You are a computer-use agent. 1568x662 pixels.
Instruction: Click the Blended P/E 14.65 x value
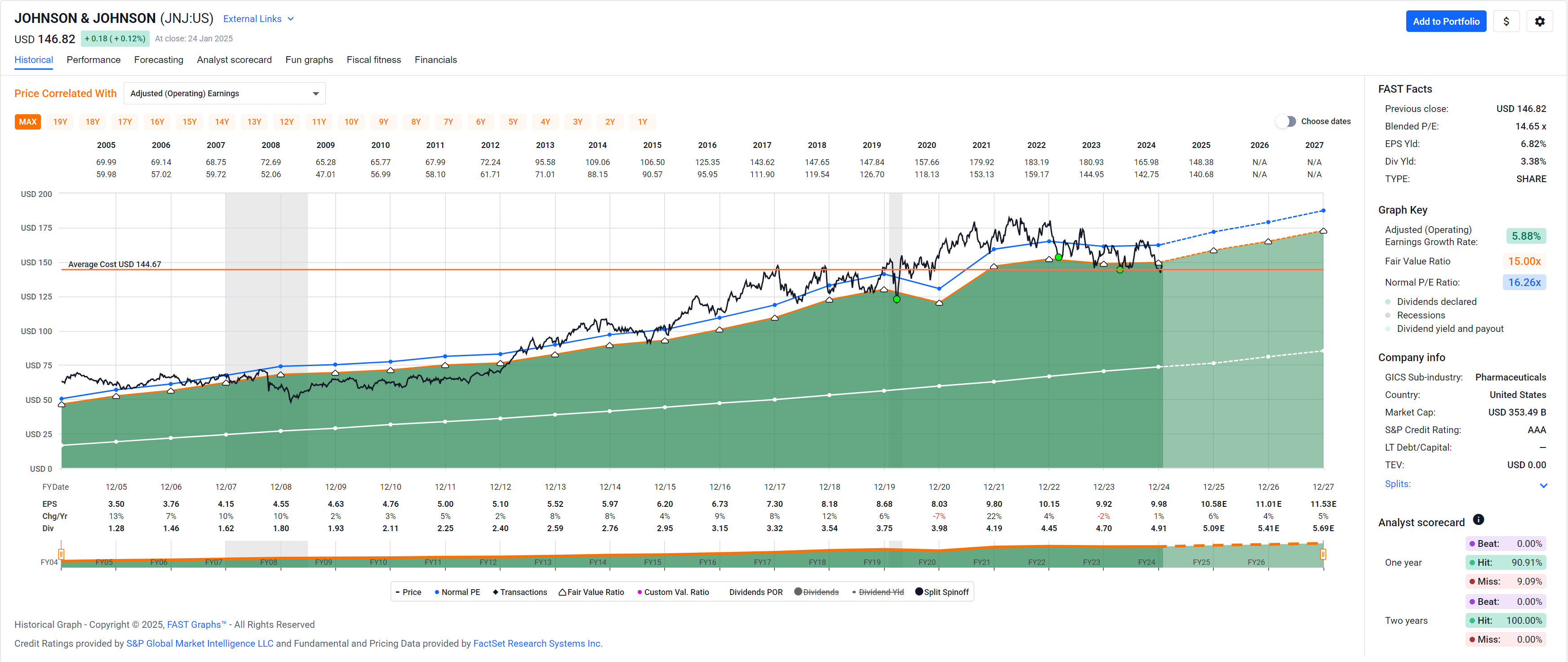coord(1530,126)
